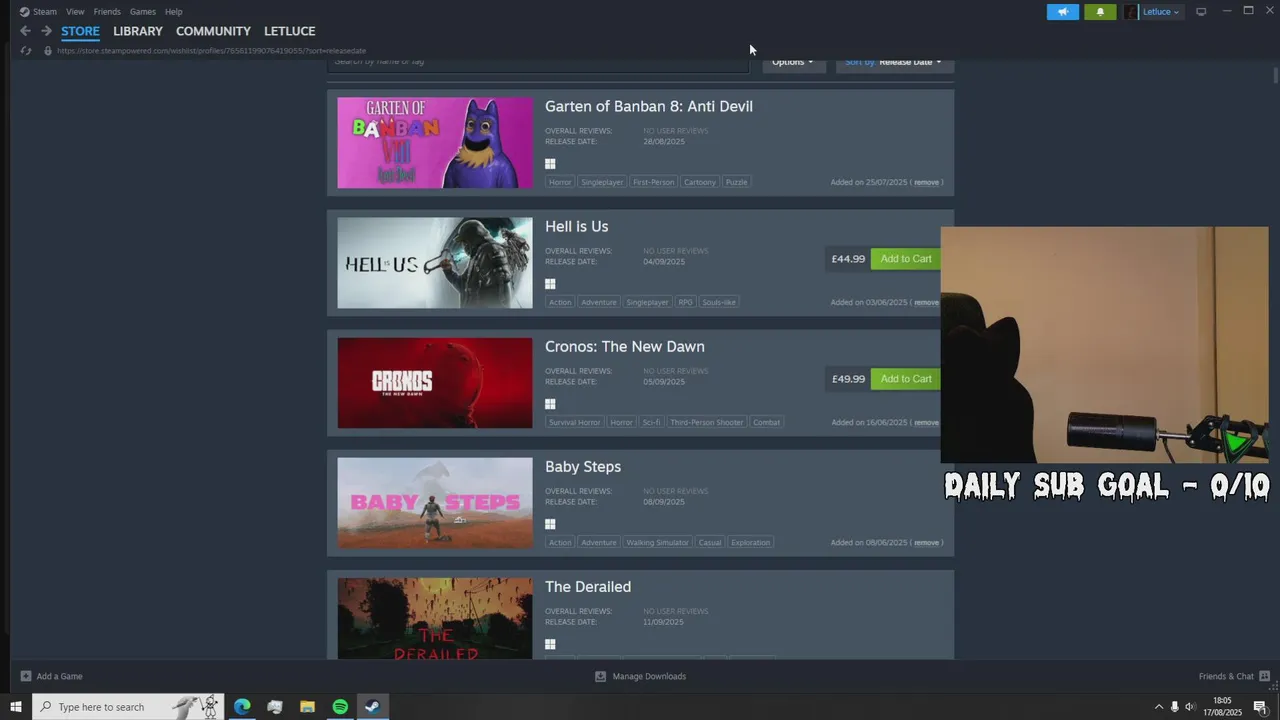Screen dimensions: 1280x720
Task: Remove Baby Steps from wishlist
Action: pos(926,542)
